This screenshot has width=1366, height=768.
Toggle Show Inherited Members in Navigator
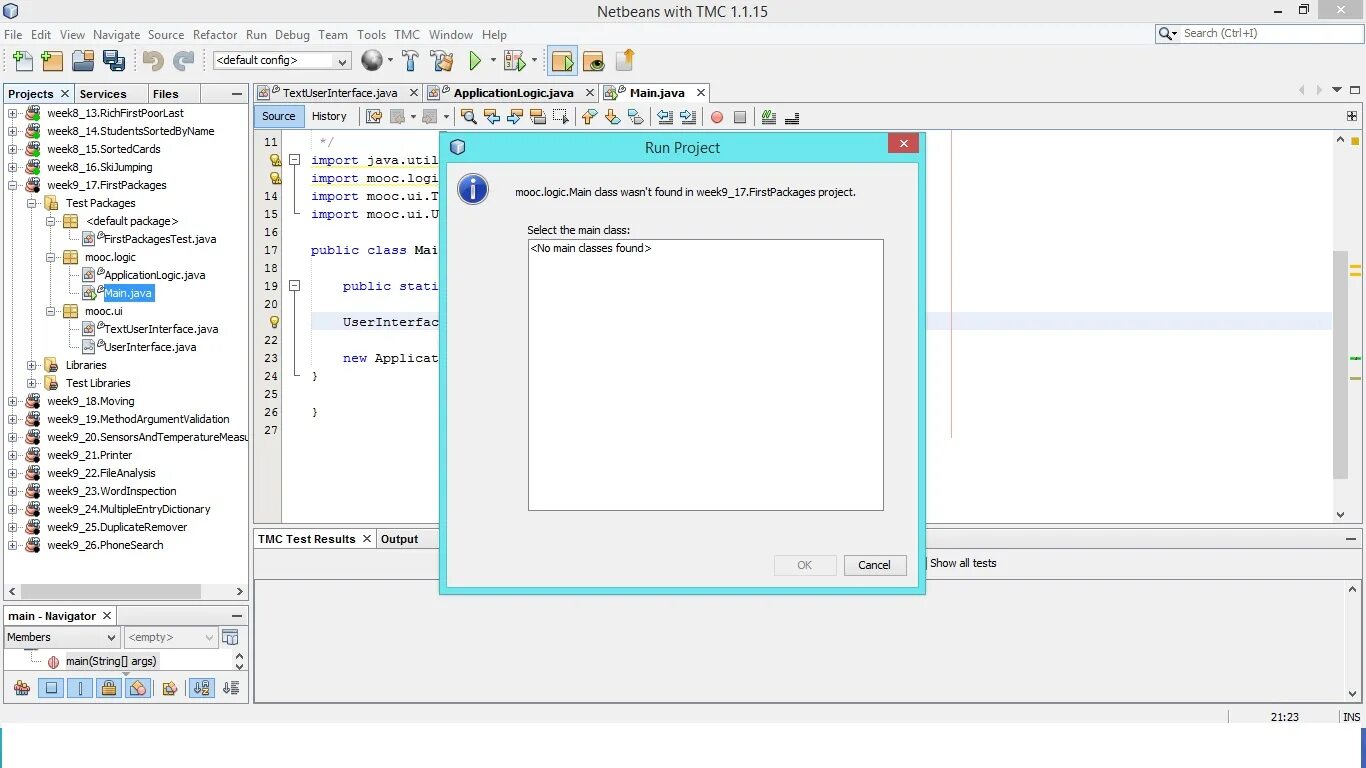click(x=22, y=688)
